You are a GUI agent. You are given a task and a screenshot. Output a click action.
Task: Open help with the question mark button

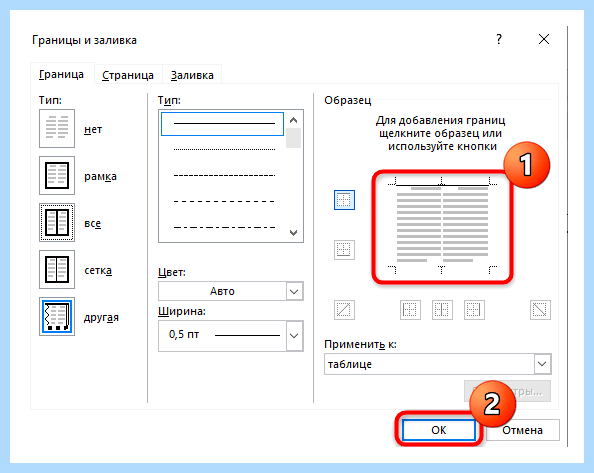pos(499,39)
